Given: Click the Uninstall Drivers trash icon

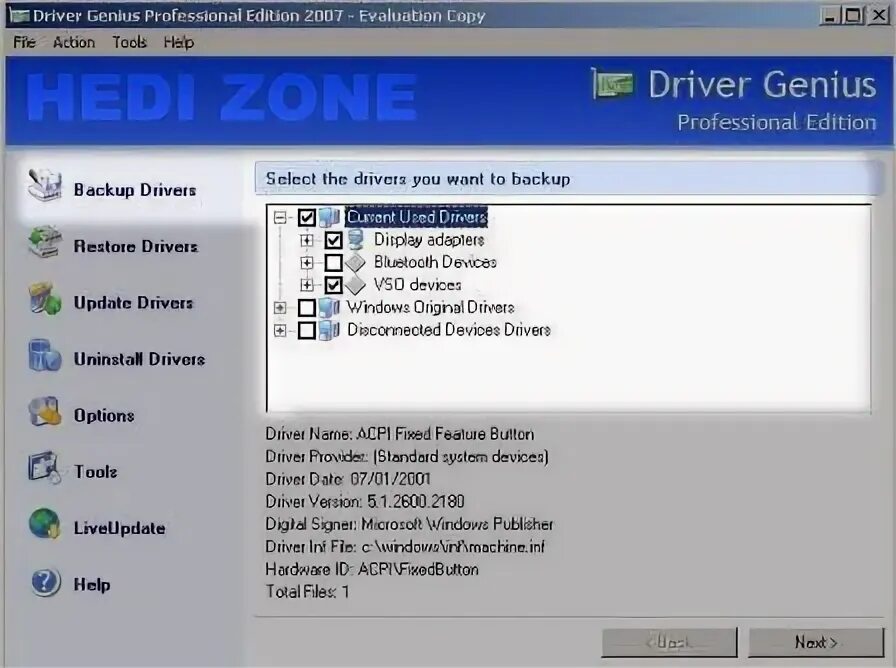Looking at the screenshot, I should (x=44, y=355).
